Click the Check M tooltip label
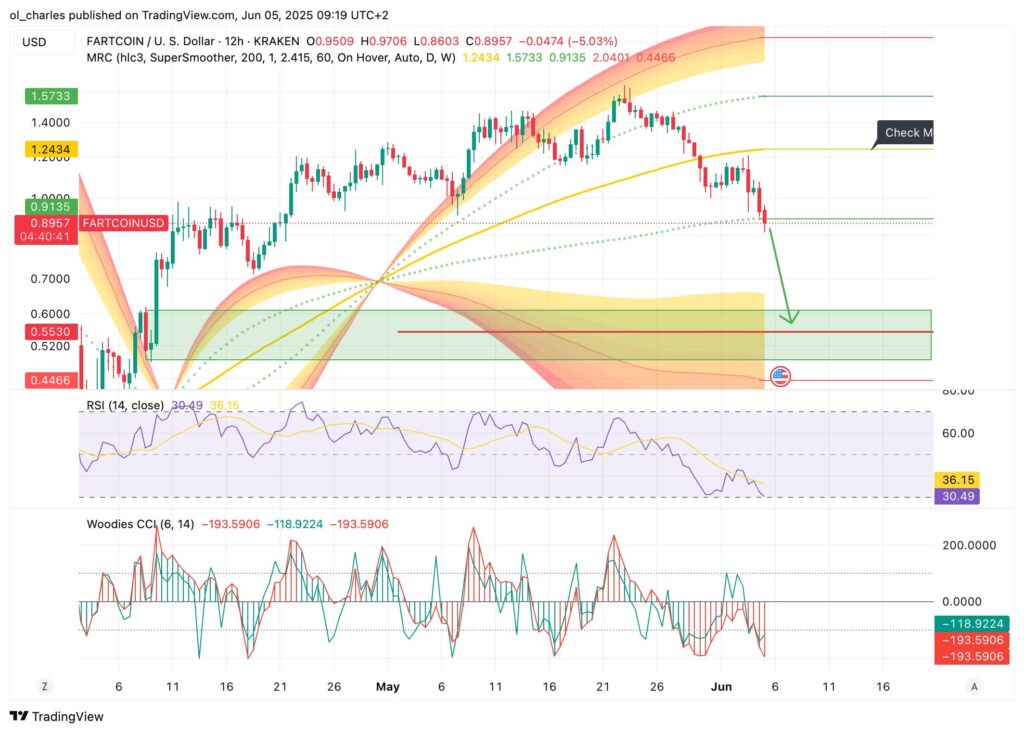This screenshot has width=1024, height=733. pyautogui.click(x=905, y=133)
